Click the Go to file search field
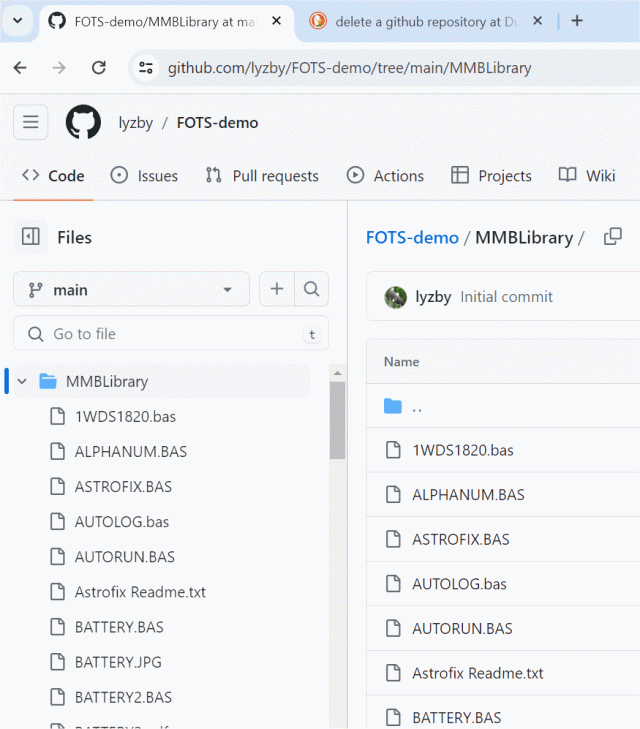Image resolution: width=640 pixels, height=729 pixels. pos(170,334)
